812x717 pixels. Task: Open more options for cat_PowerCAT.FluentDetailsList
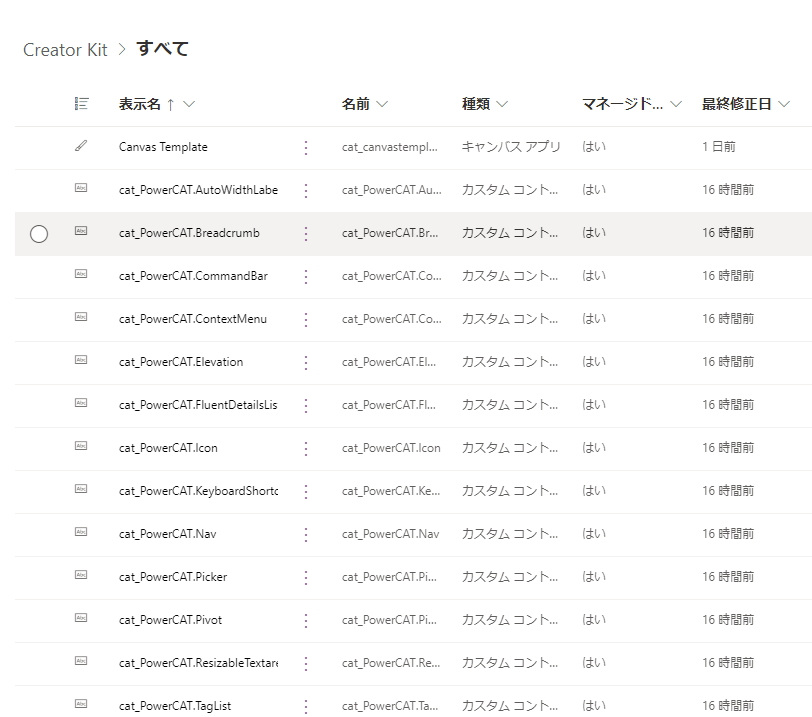click(306, 405)
